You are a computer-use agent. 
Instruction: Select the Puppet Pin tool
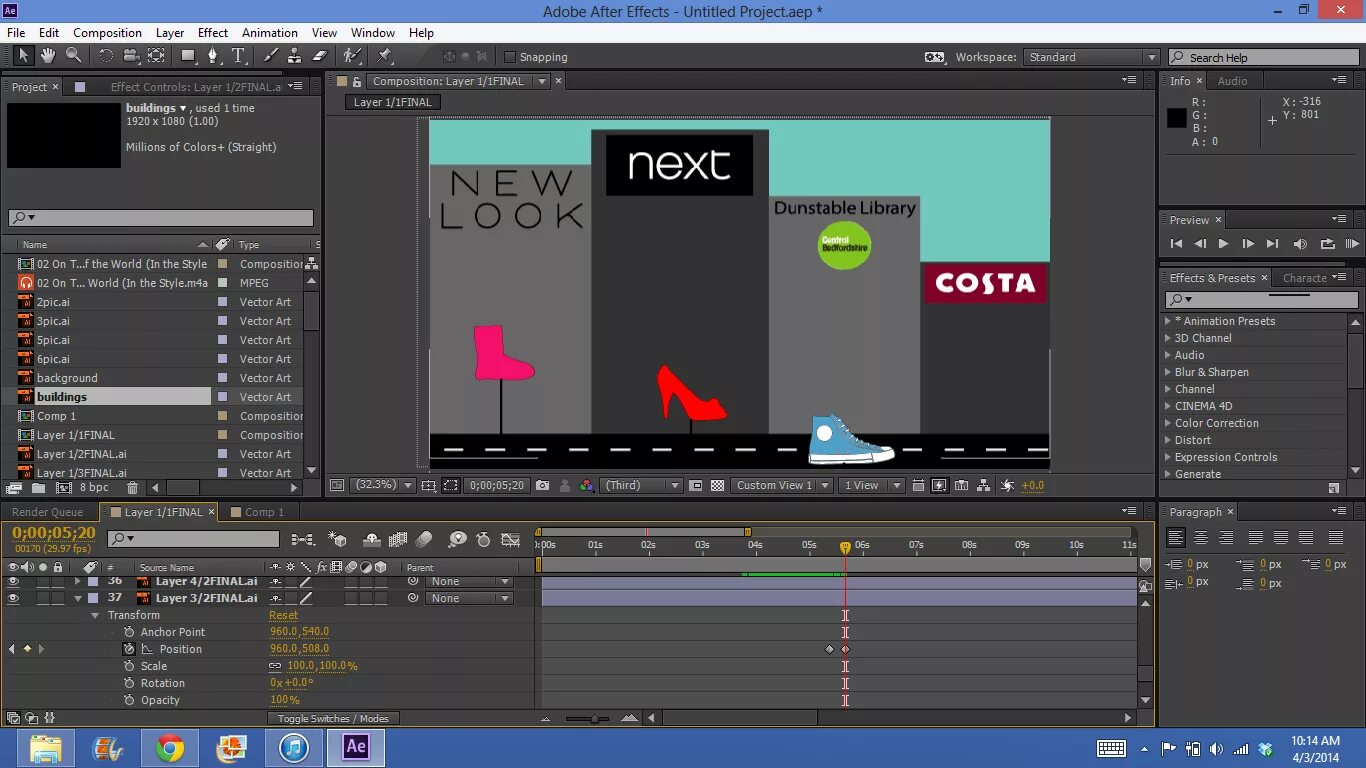point(385,56)
